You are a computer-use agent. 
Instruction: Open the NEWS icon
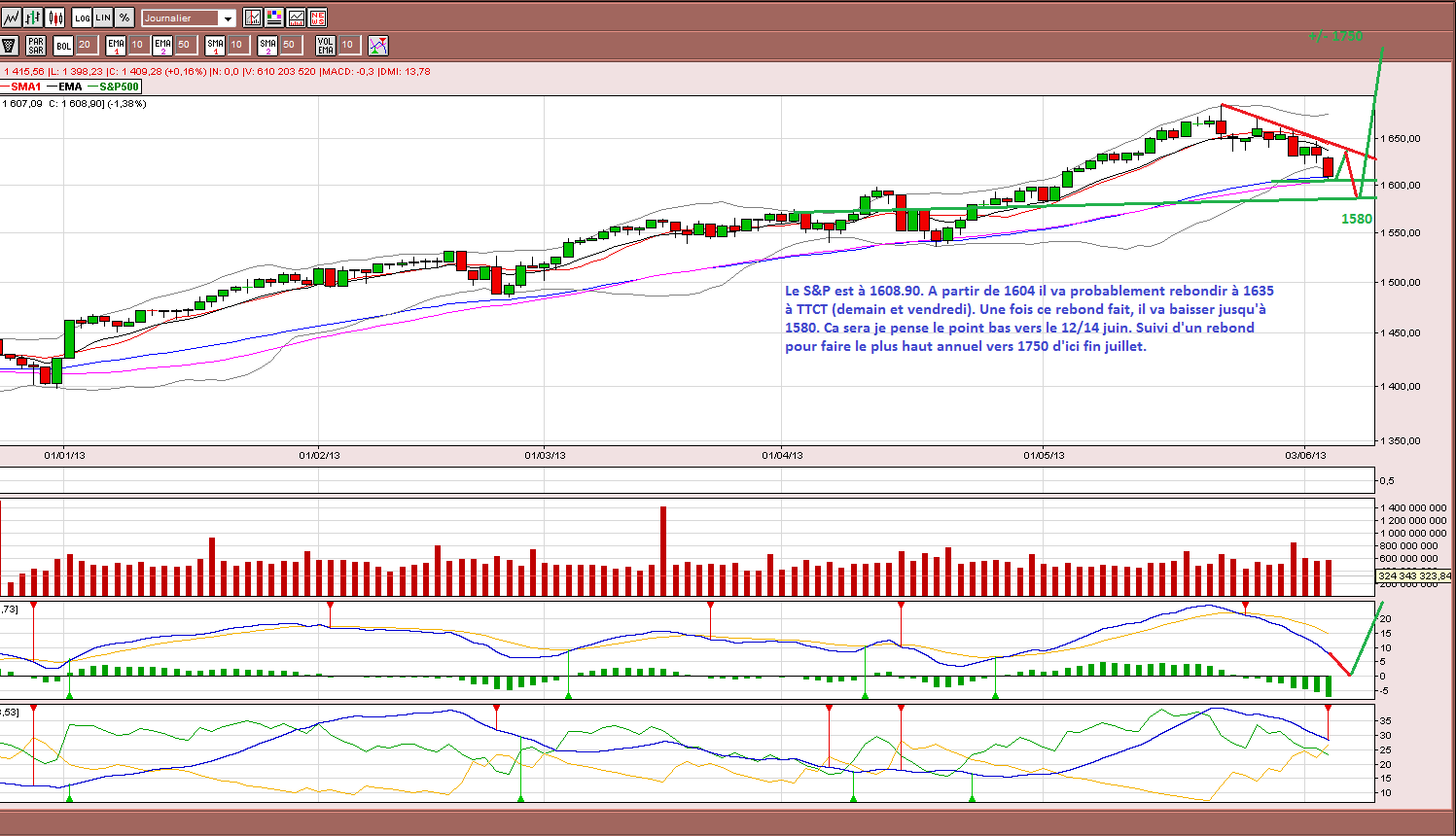[317, 17]
